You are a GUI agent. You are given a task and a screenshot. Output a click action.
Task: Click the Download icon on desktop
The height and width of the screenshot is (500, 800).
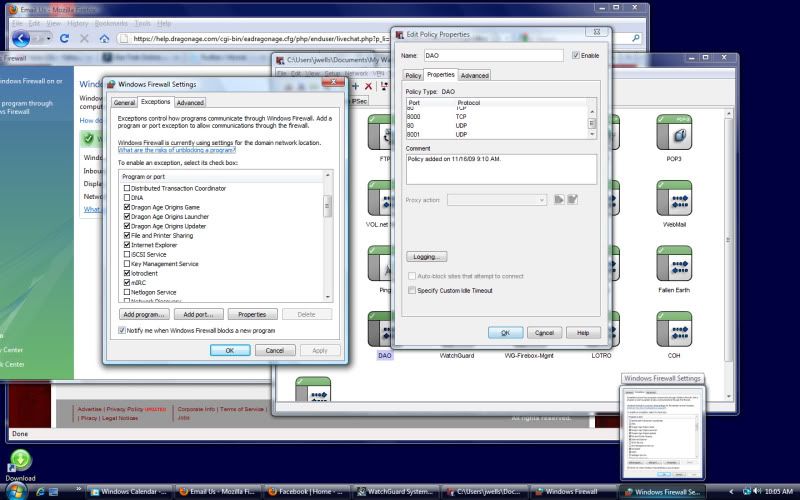(x=20, y=462)
